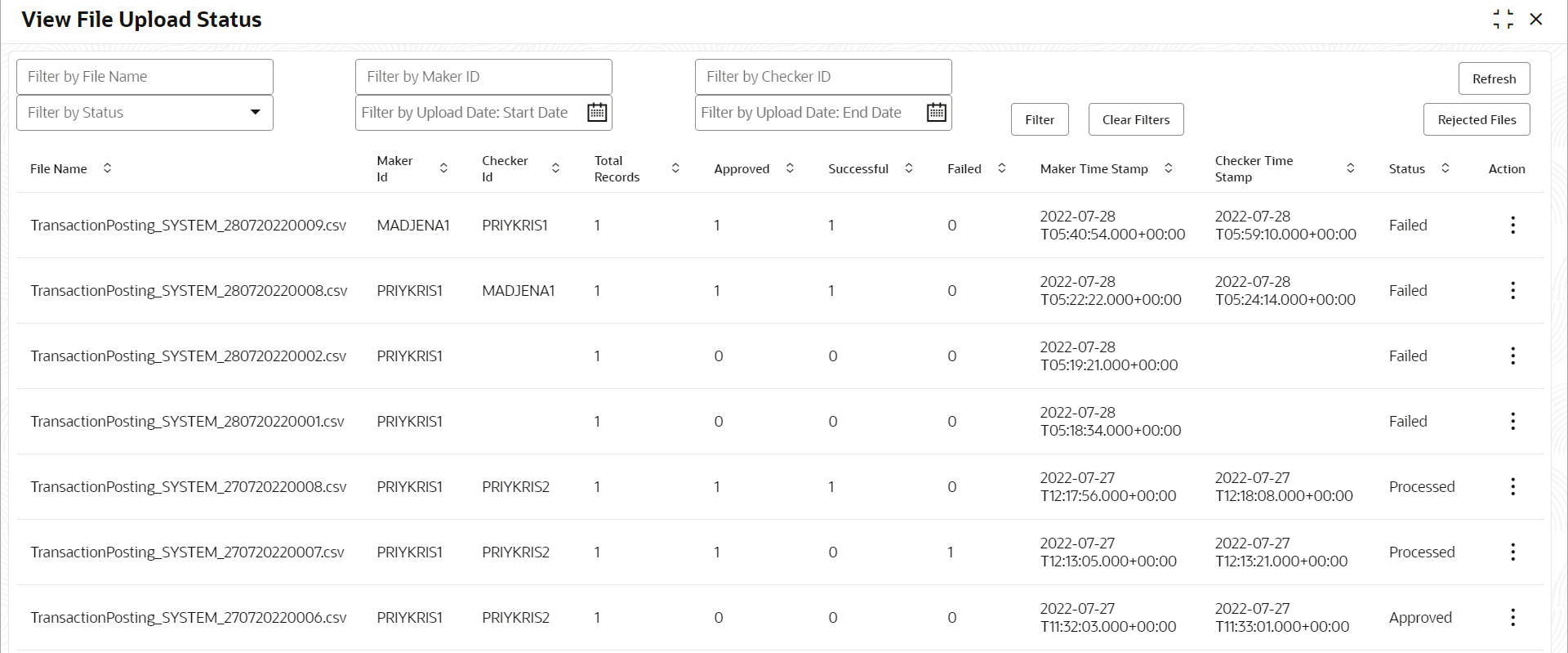Click maker timestamp T05:19:21.000+00:00

(1109, 365)
